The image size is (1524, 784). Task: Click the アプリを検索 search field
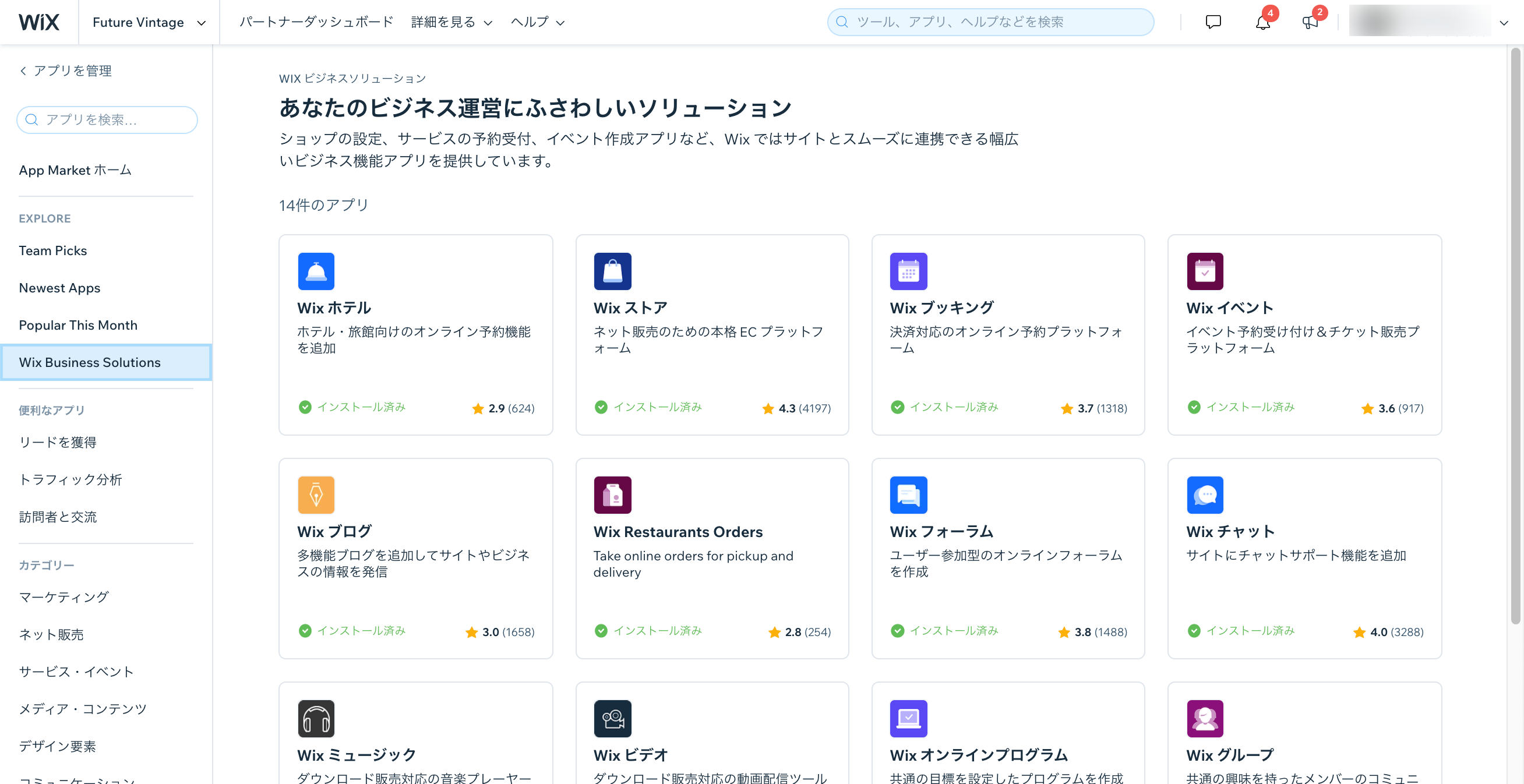tap(107, 119)
